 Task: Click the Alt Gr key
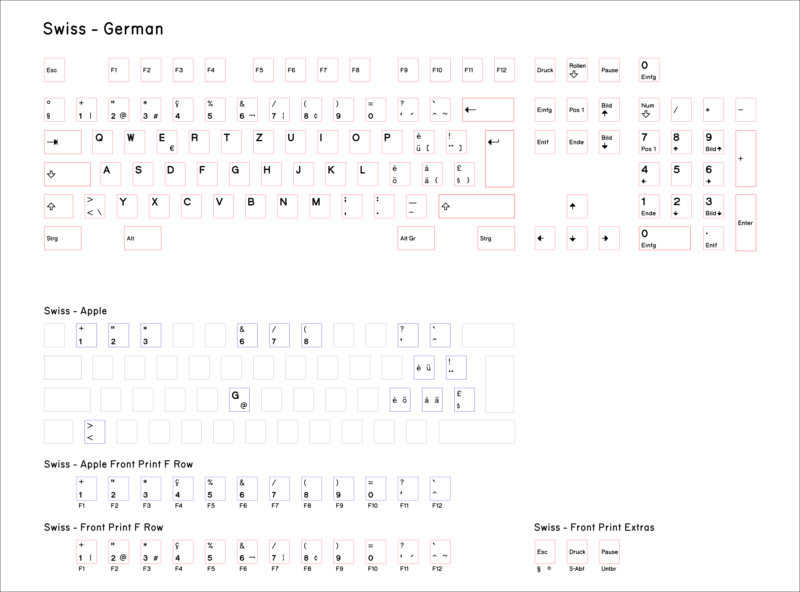tap(416, 238)
